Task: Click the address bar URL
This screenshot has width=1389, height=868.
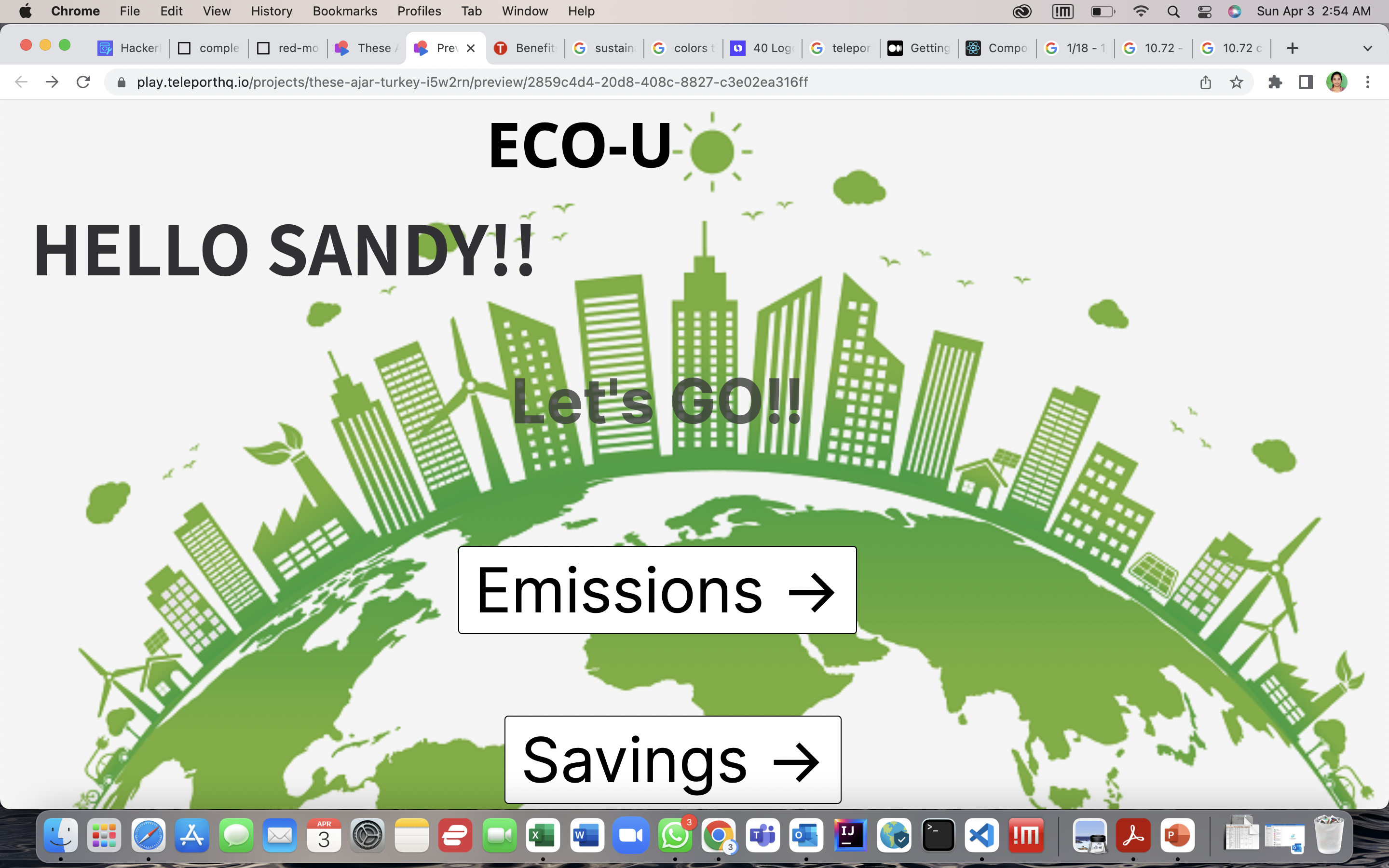Action: (471, 82)
